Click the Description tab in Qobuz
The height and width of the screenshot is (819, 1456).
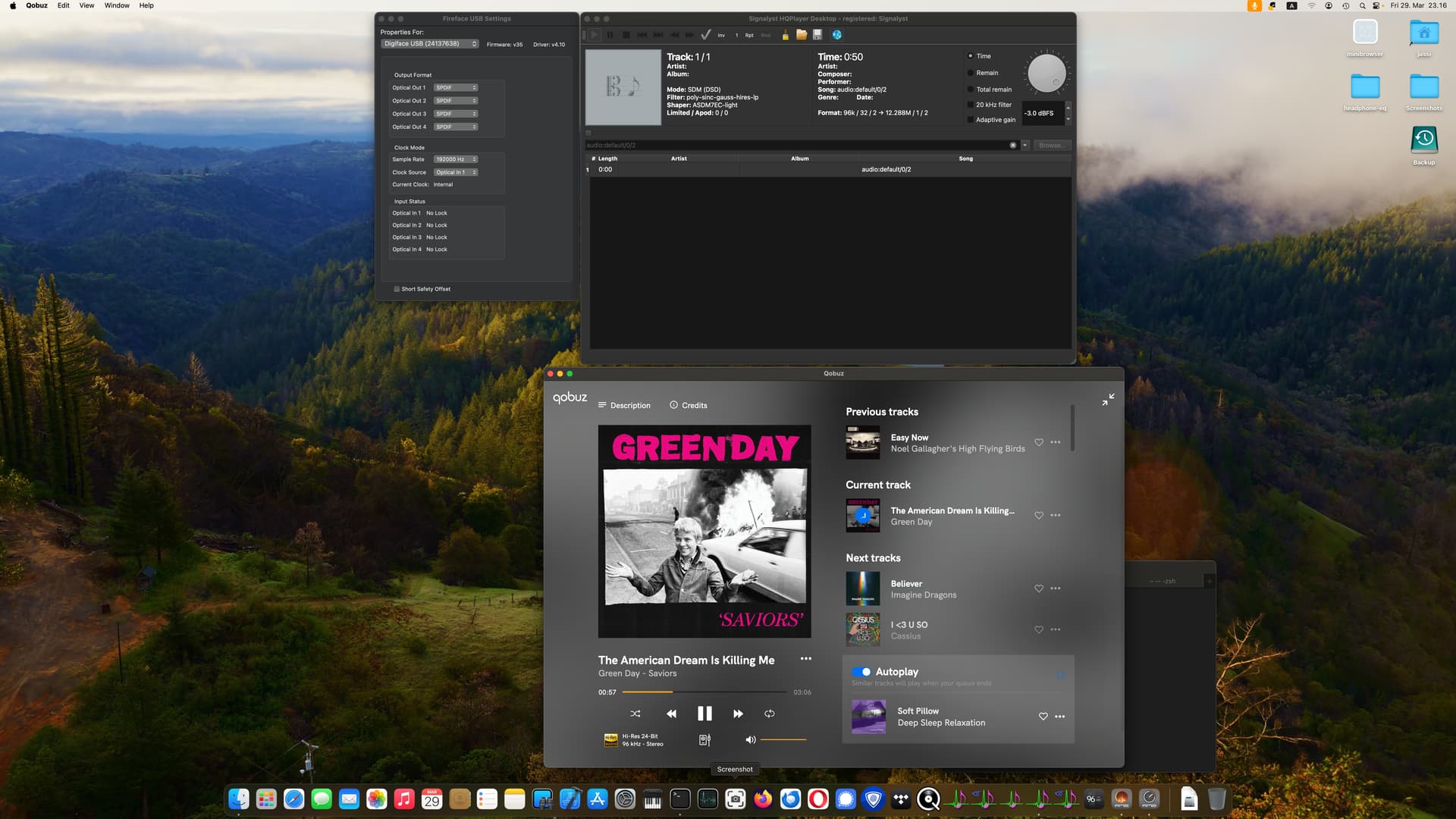click(x=624, y=406)
